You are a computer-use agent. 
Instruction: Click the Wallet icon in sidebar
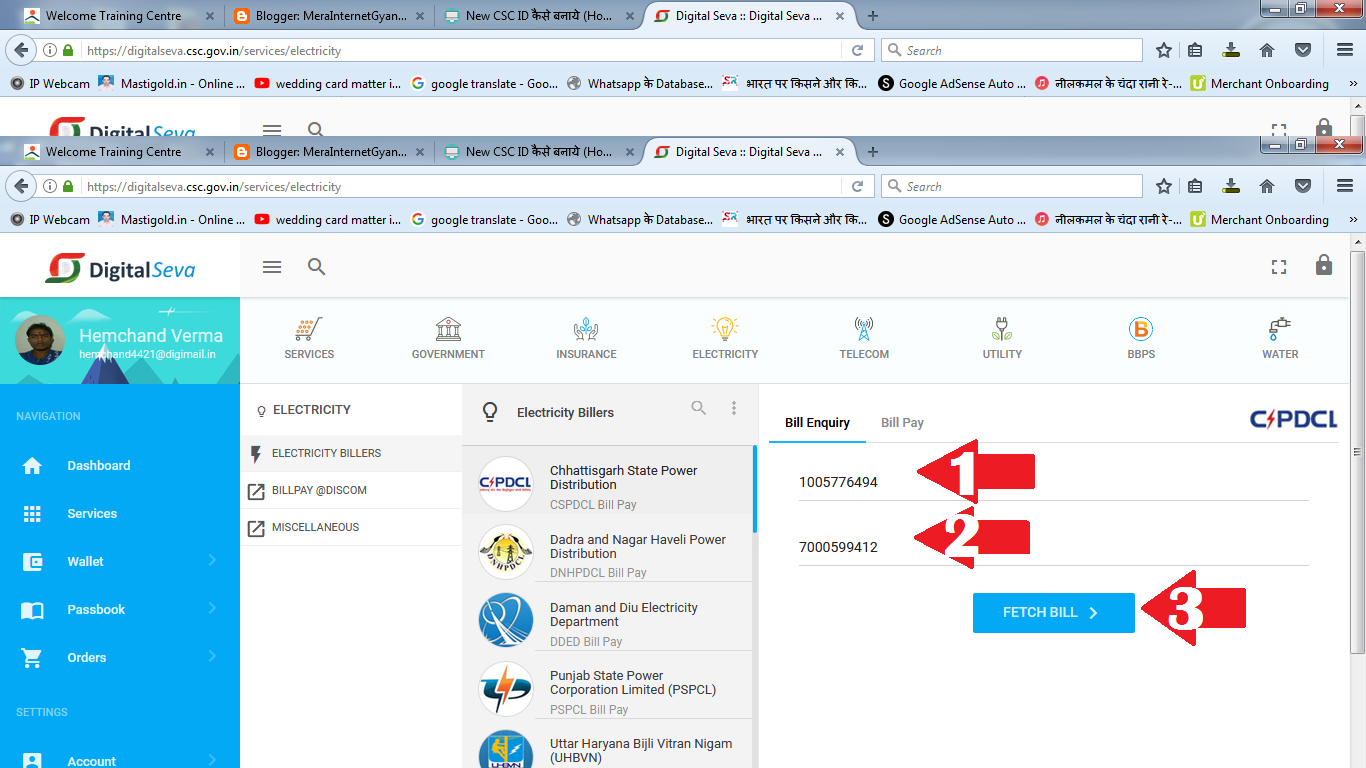tap(33, 562)
